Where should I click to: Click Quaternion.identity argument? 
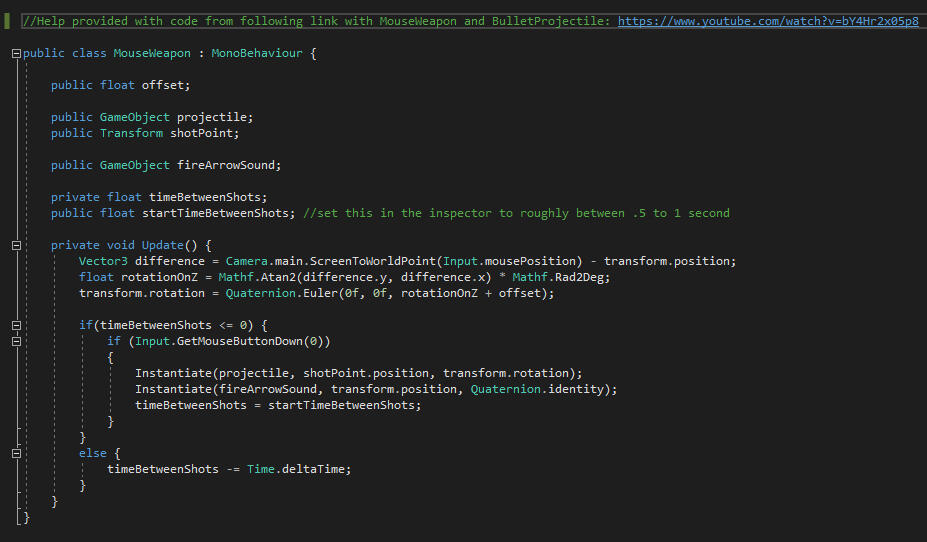click(x=537, y=389)
